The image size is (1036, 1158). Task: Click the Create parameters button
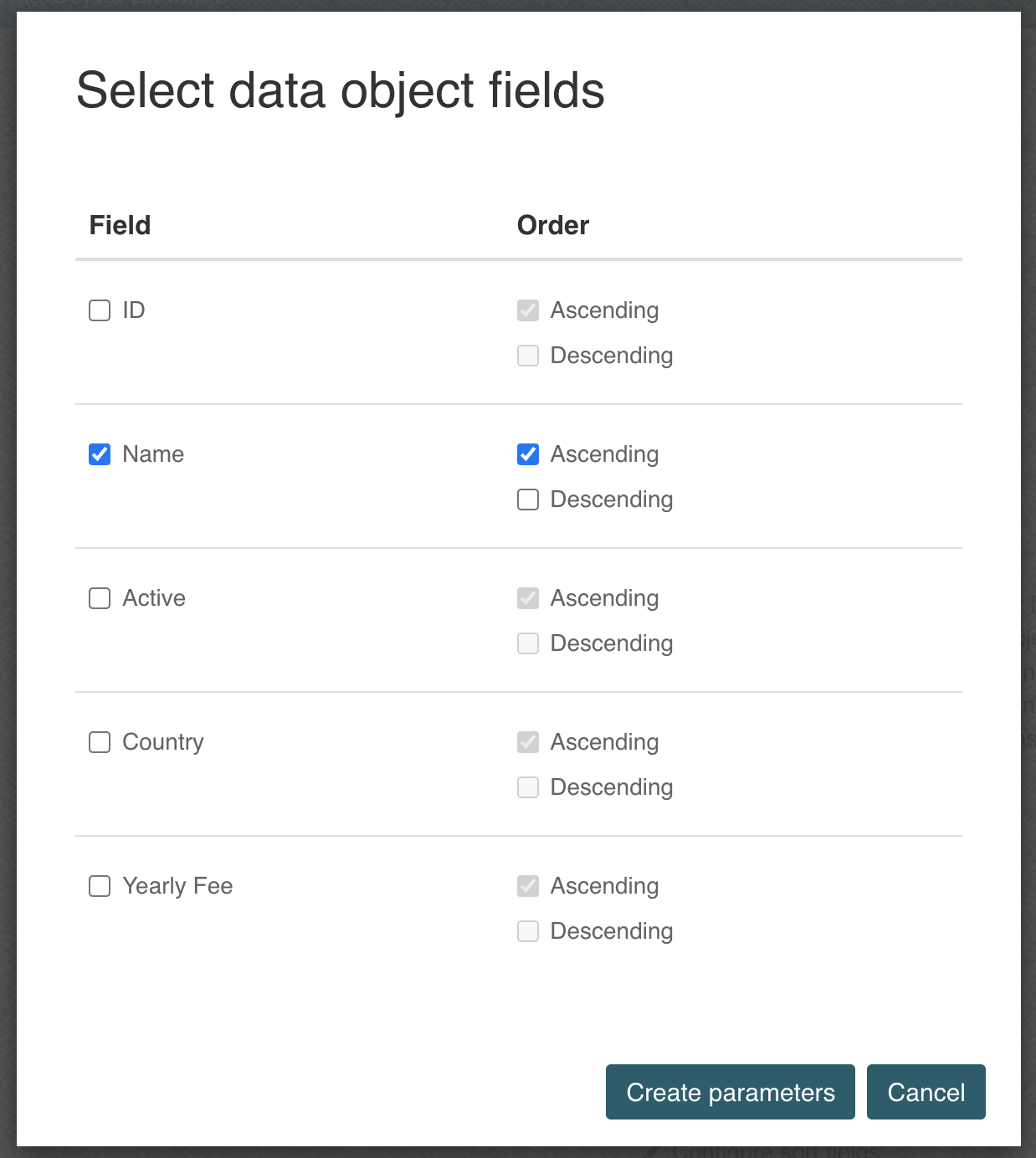(730, 1092)
